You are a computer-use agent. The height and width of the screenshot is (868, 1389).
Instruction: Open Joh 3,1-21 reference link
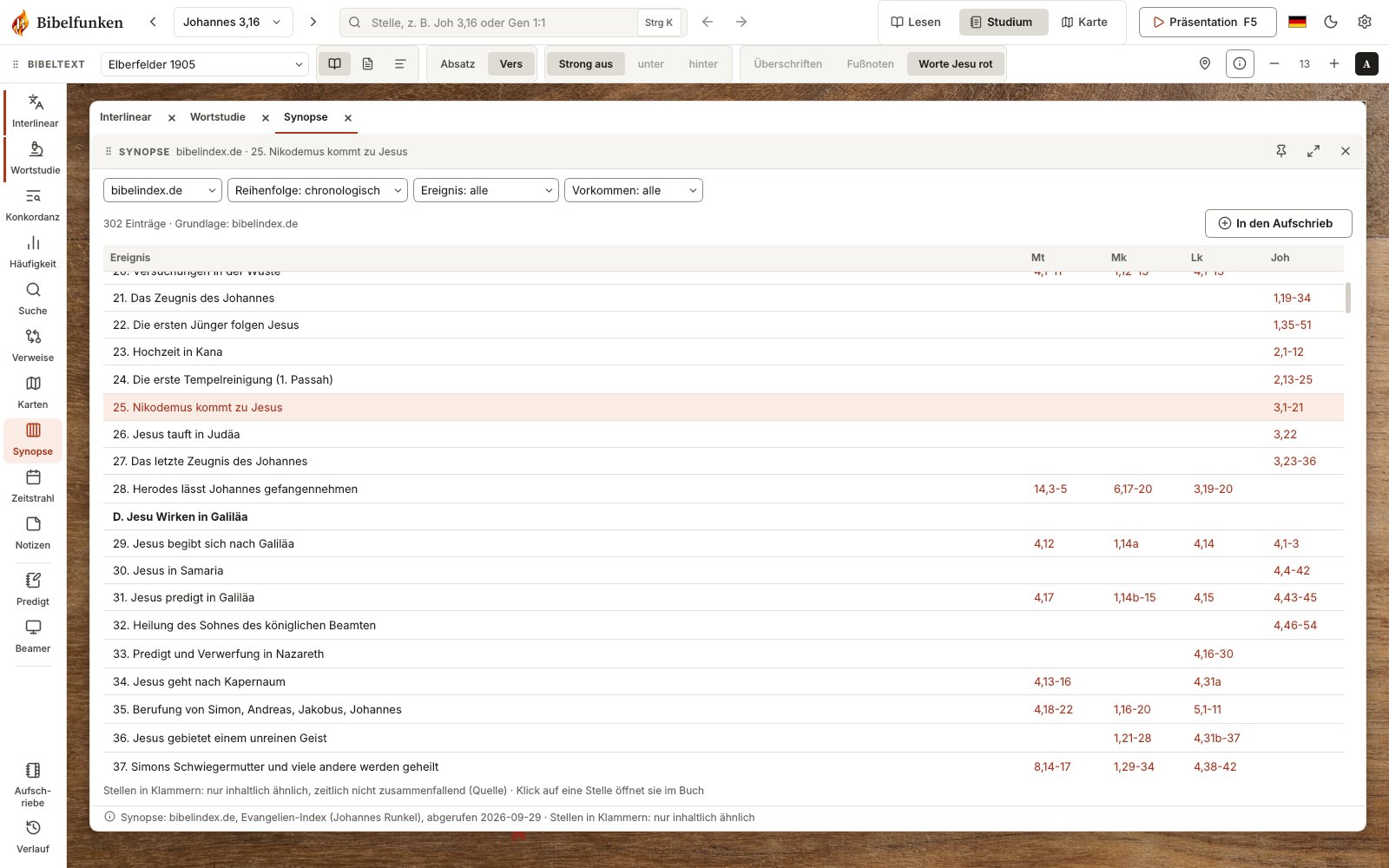coord(1288,407)
